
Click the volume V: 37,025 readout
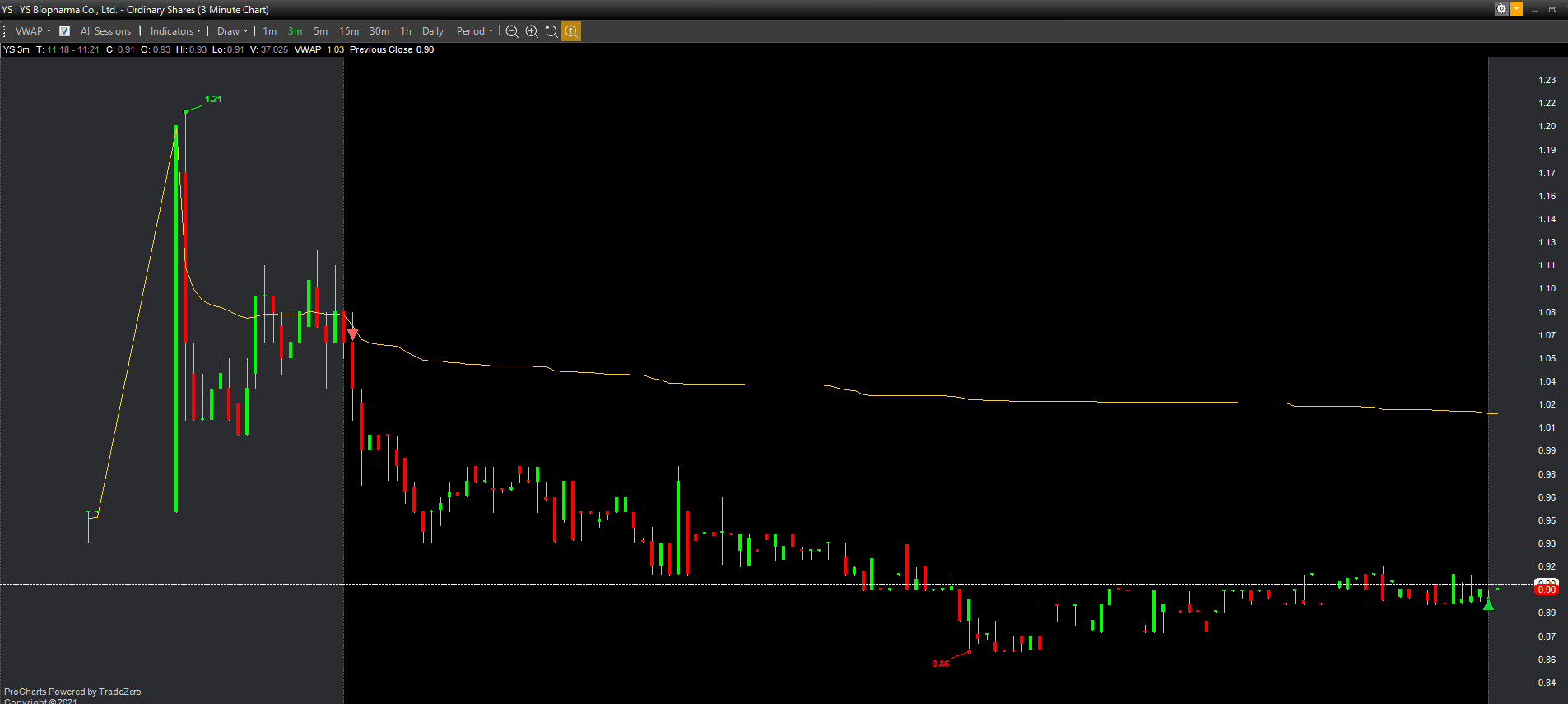pyautogui.click(x=269, y=49)
